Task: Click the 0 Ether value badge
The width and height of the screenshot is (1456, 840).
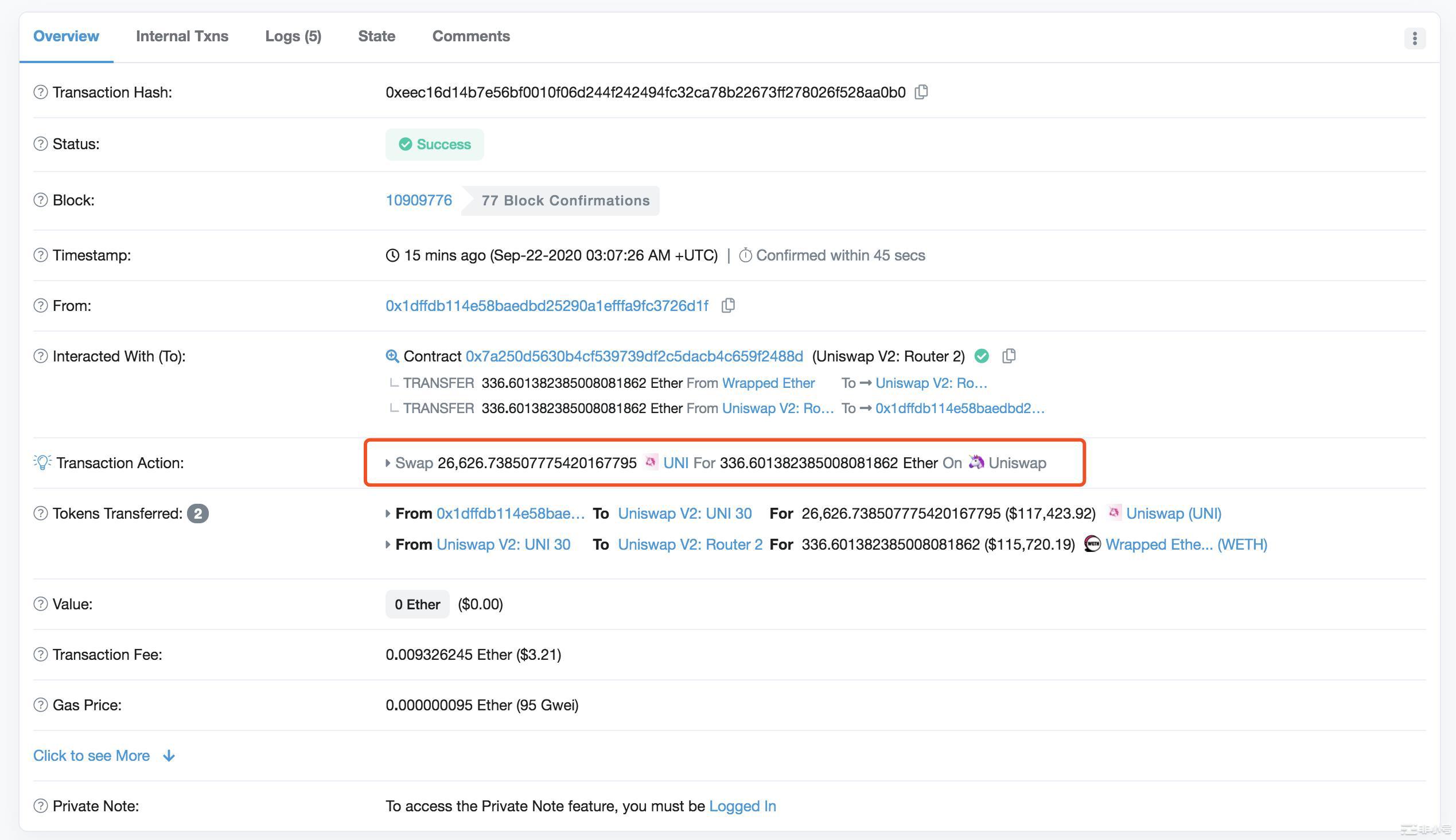Action: click(x=417, y=604)
